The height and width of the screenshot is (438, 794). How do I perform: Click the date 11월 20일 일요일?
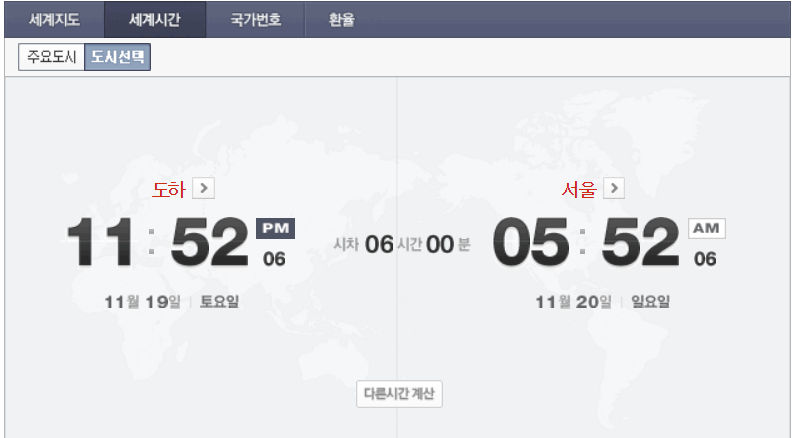603,302
